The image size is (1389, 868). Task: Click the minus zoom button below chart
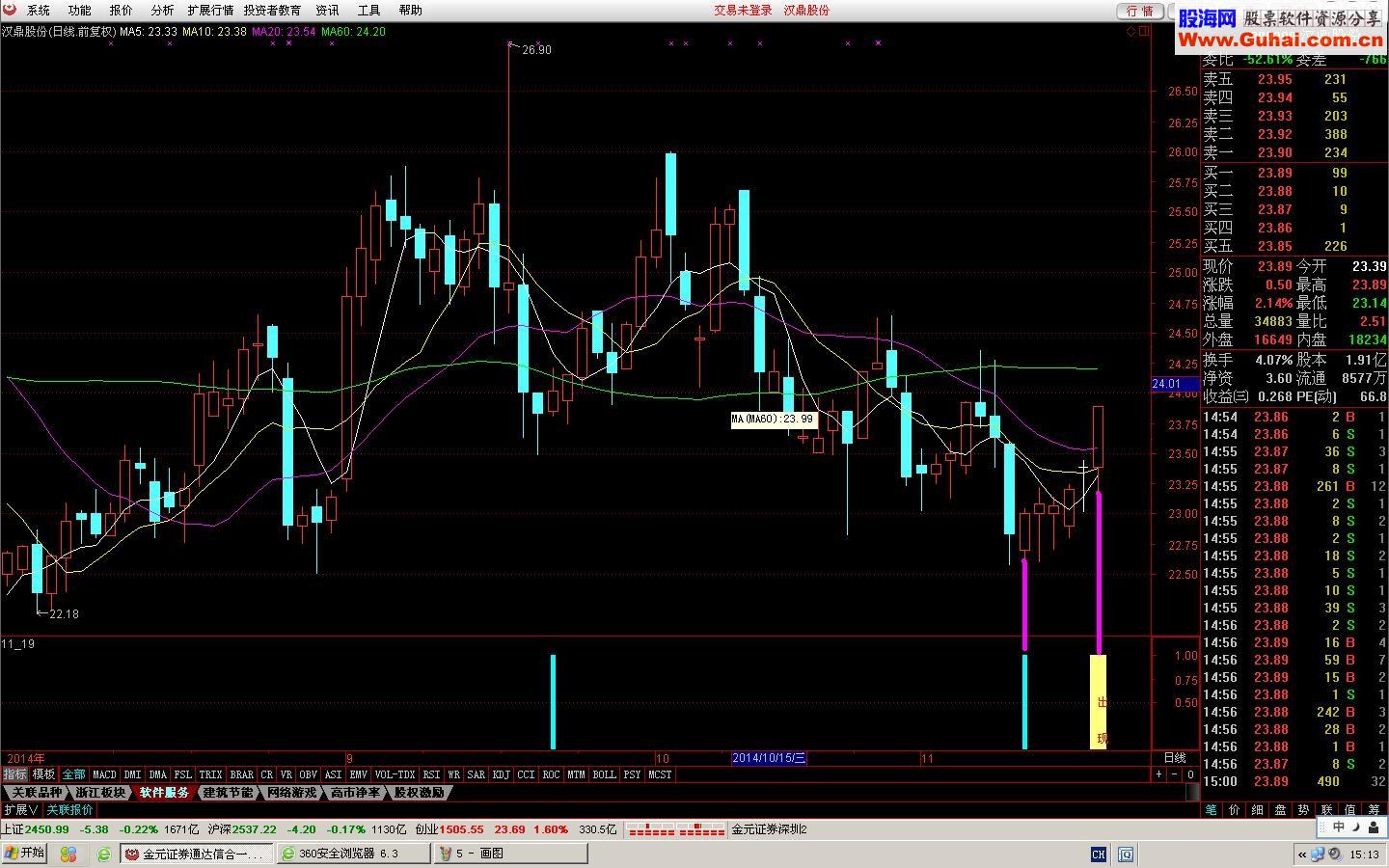coord(1174,773)
